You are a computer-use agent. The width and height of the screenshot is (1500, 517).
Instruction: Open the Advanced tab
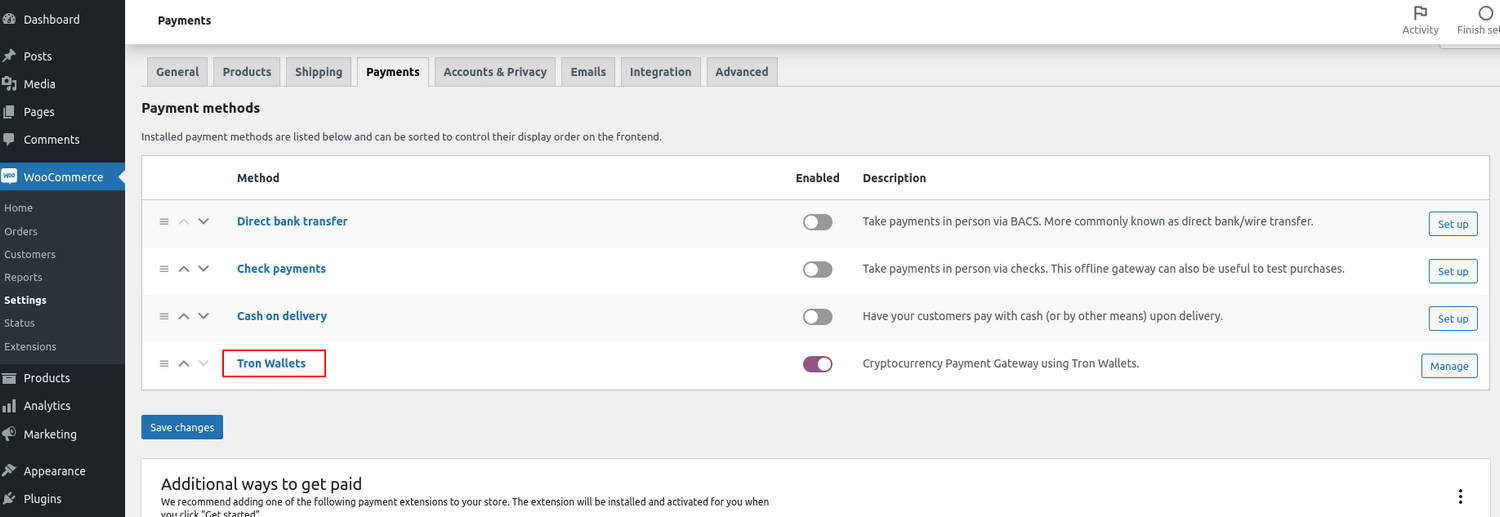(742, 72)
